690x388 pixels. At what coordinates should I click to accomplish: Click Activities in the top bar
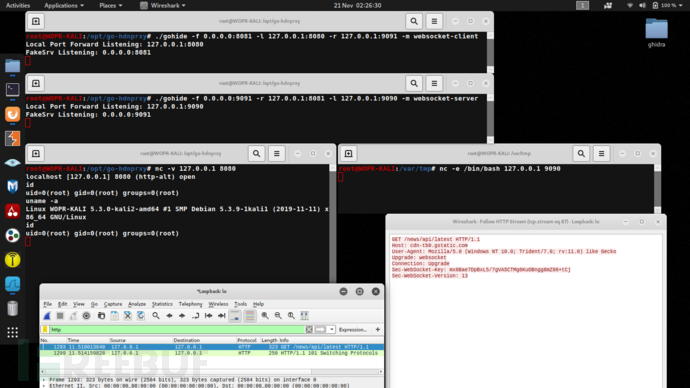(x=18, y=5)
